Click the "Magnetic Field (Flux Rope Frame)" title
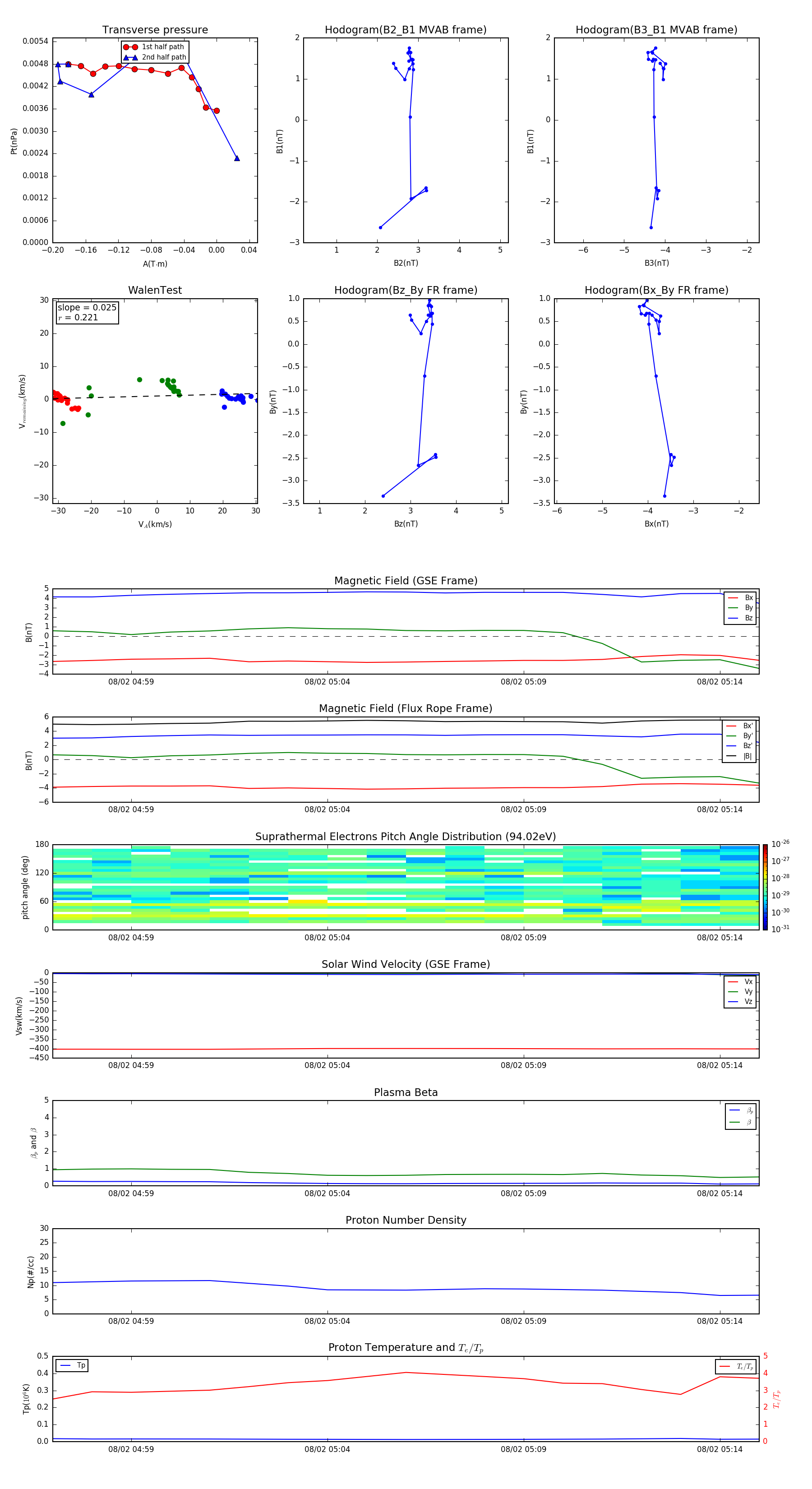The height and width of the screenshot is (1489, 812). 406,709
